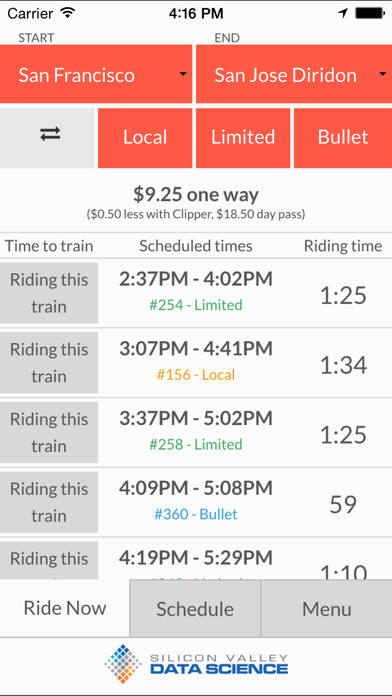Viewport: 392px width, 696px height.
Task: Toggle the Bullet train filter
Action: (343, 138)
